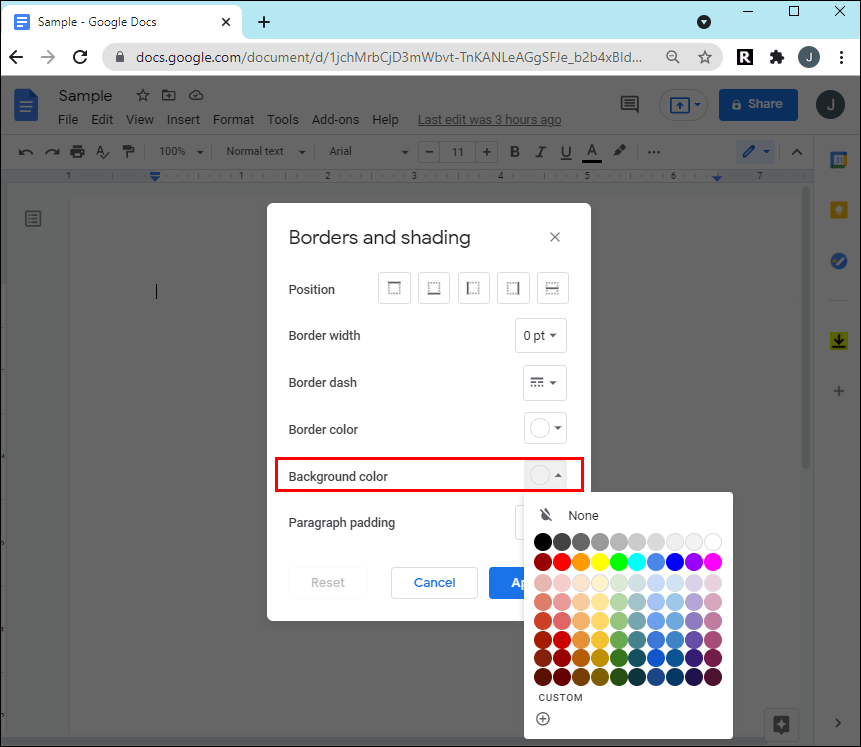Select the top border position icon
Image resolution: width=861 pixels, height=747 pixels.
(394, 289)
